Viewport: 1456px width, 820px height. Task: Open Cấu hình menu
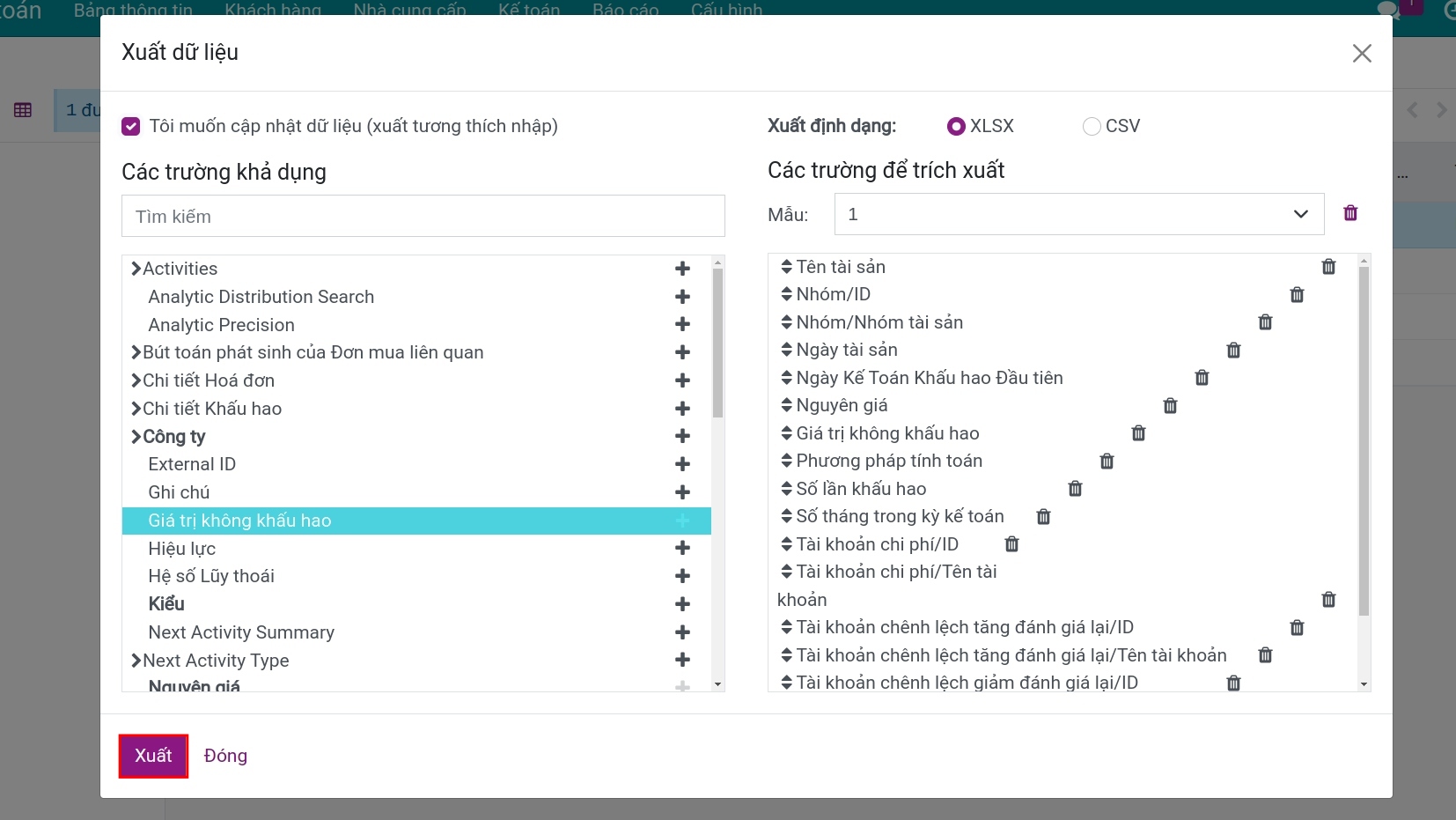(727, 9)
